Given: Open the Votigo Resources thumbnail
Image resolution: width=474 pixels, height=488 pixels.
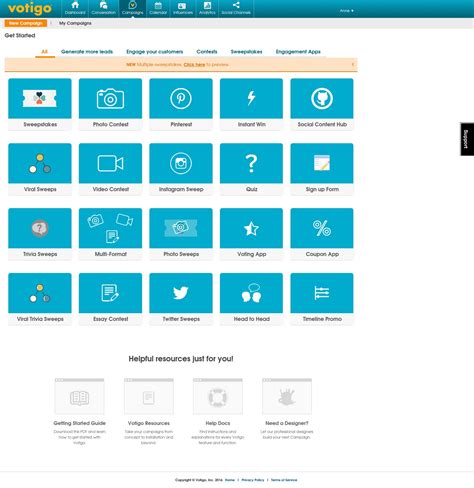Looking at the screenshot, I should click(149, 396).
